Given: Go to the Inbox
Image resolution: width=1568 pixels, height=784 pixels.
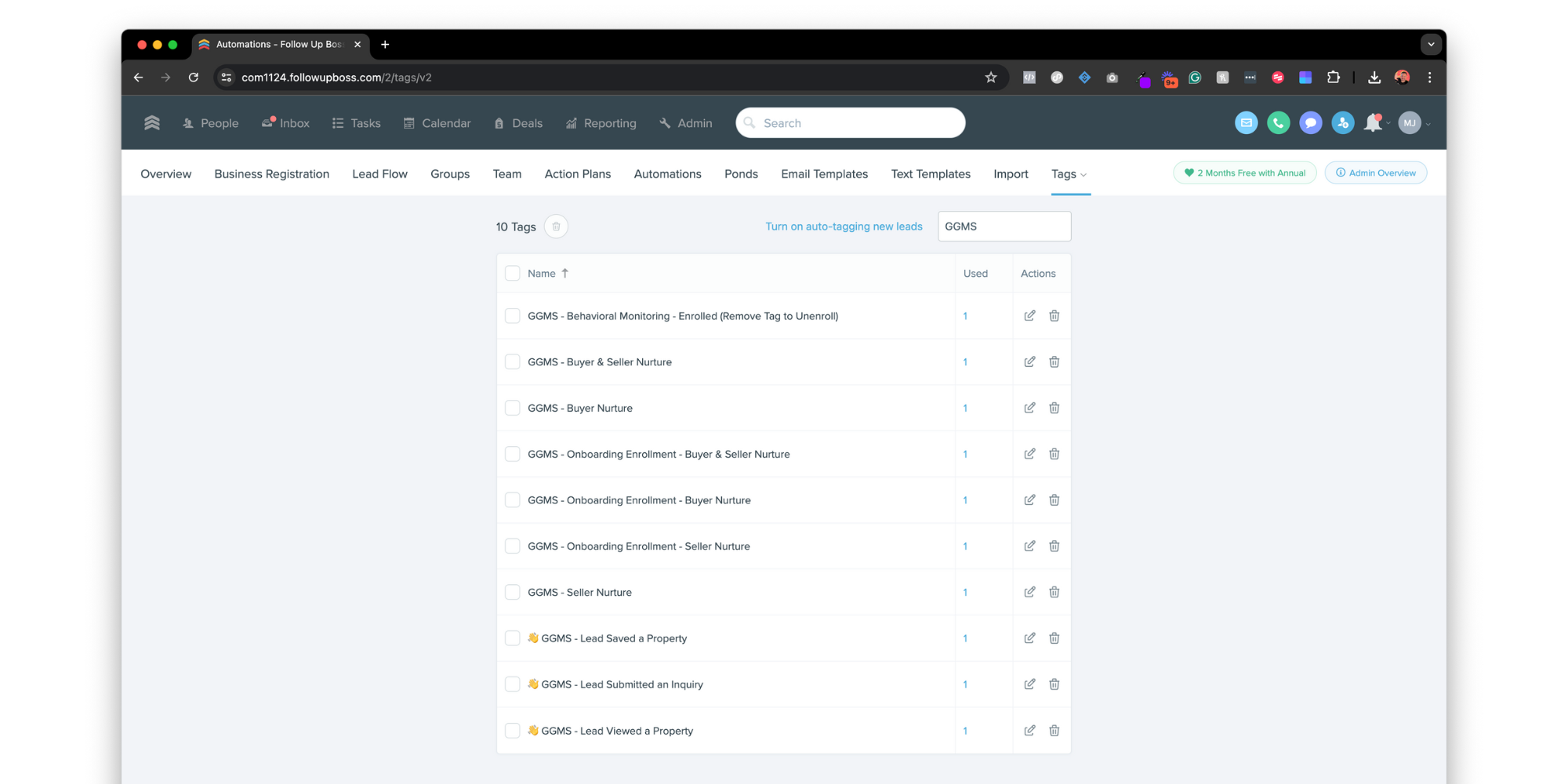Looking at the screenshot, I should click(x=285, y=123).
